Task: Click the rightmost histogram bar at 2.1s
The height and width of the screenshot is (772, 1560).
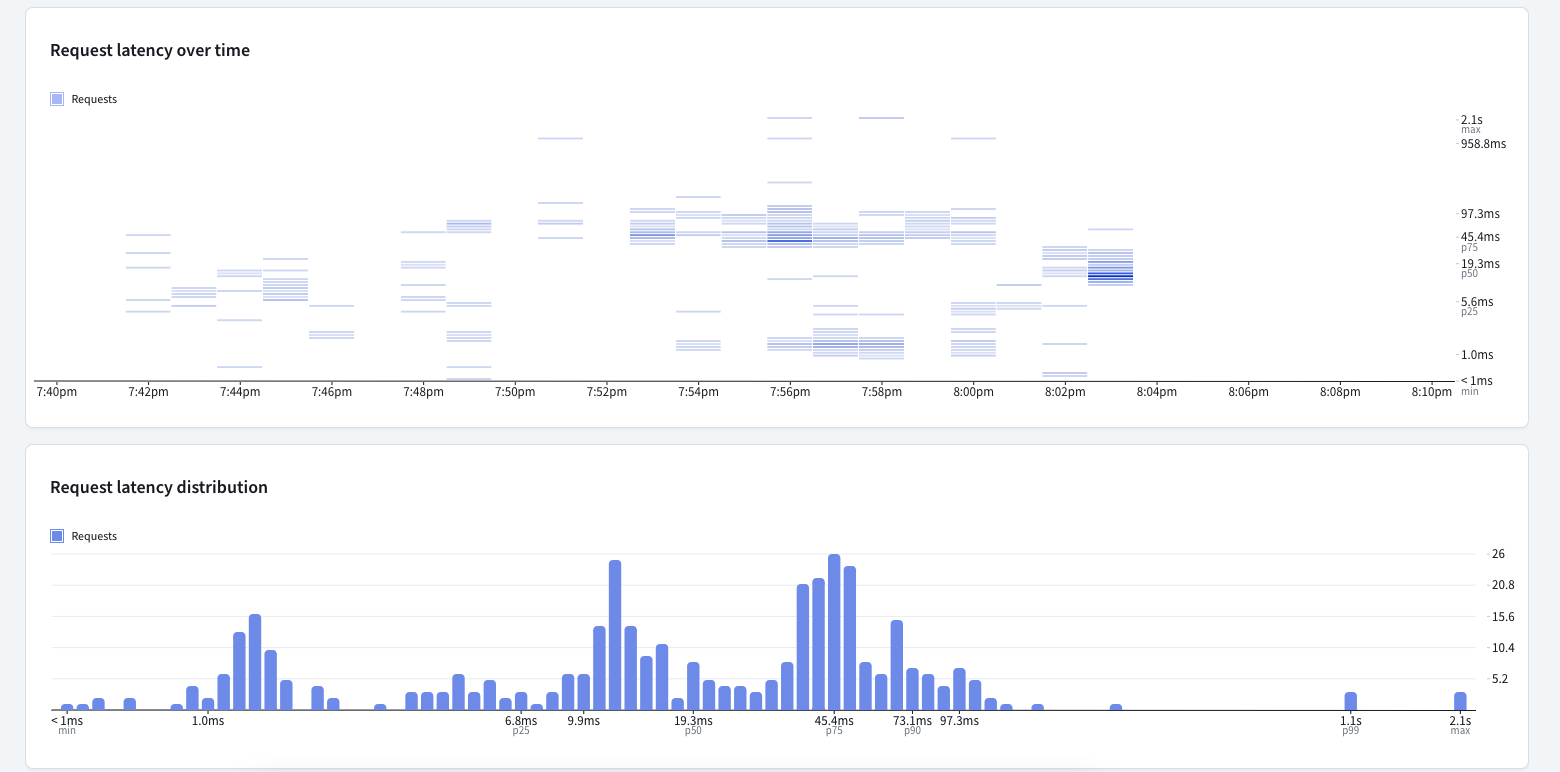Action: pos(1459,699)
